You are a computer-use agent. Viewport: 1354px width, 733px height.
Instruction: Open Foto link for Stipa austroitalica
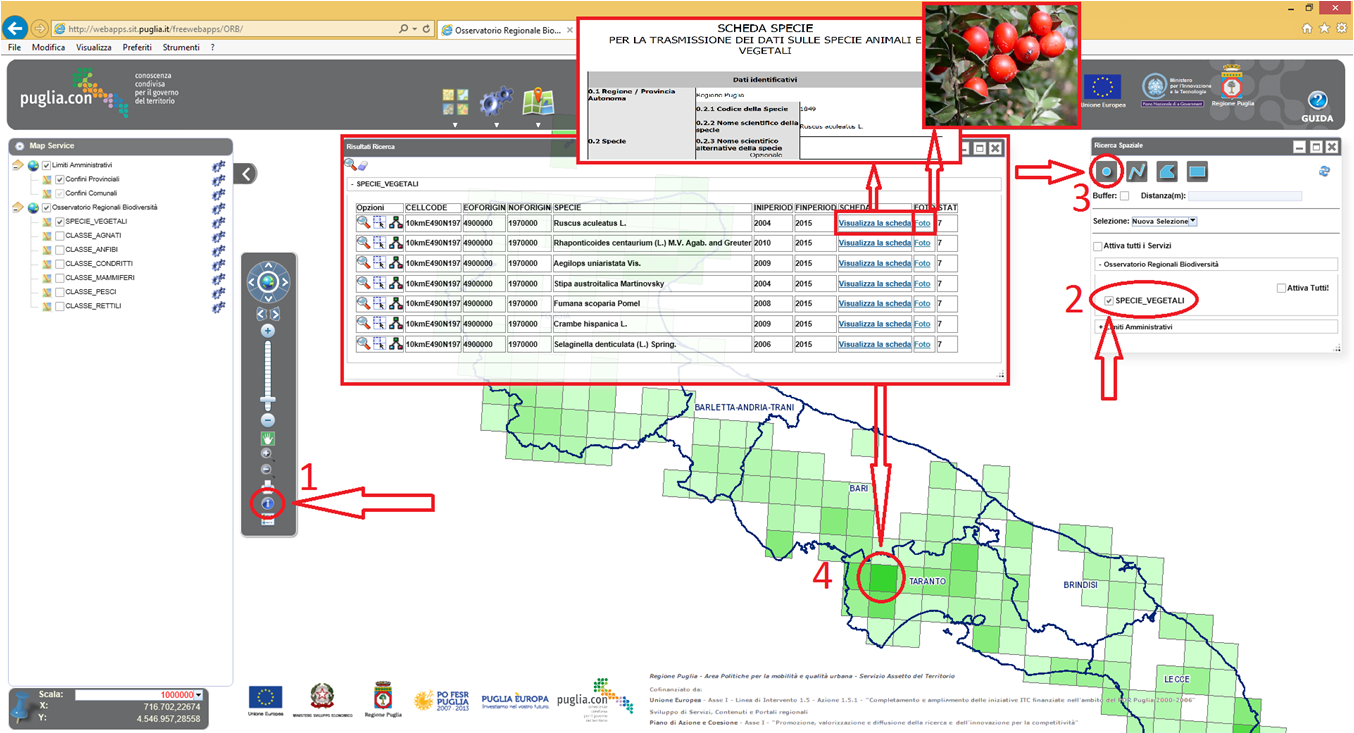922,284
